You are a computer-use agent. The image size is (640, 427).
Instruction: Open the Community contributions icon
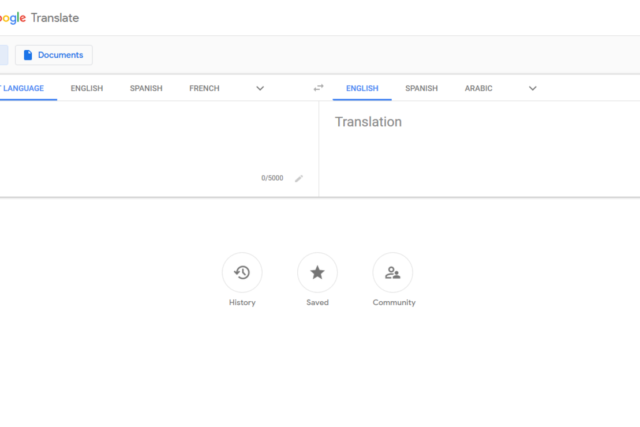(393, 272)
